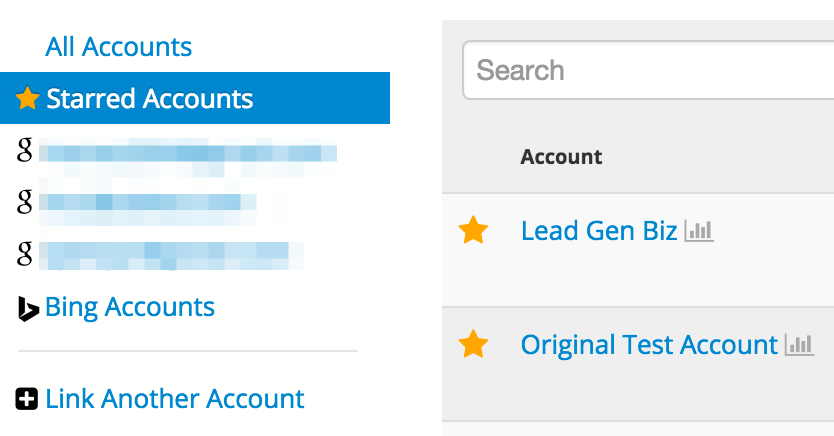Viewport: 834px width, 436px height.
Task: Open the Lead Gen Biz account
Action: (599, 231)
